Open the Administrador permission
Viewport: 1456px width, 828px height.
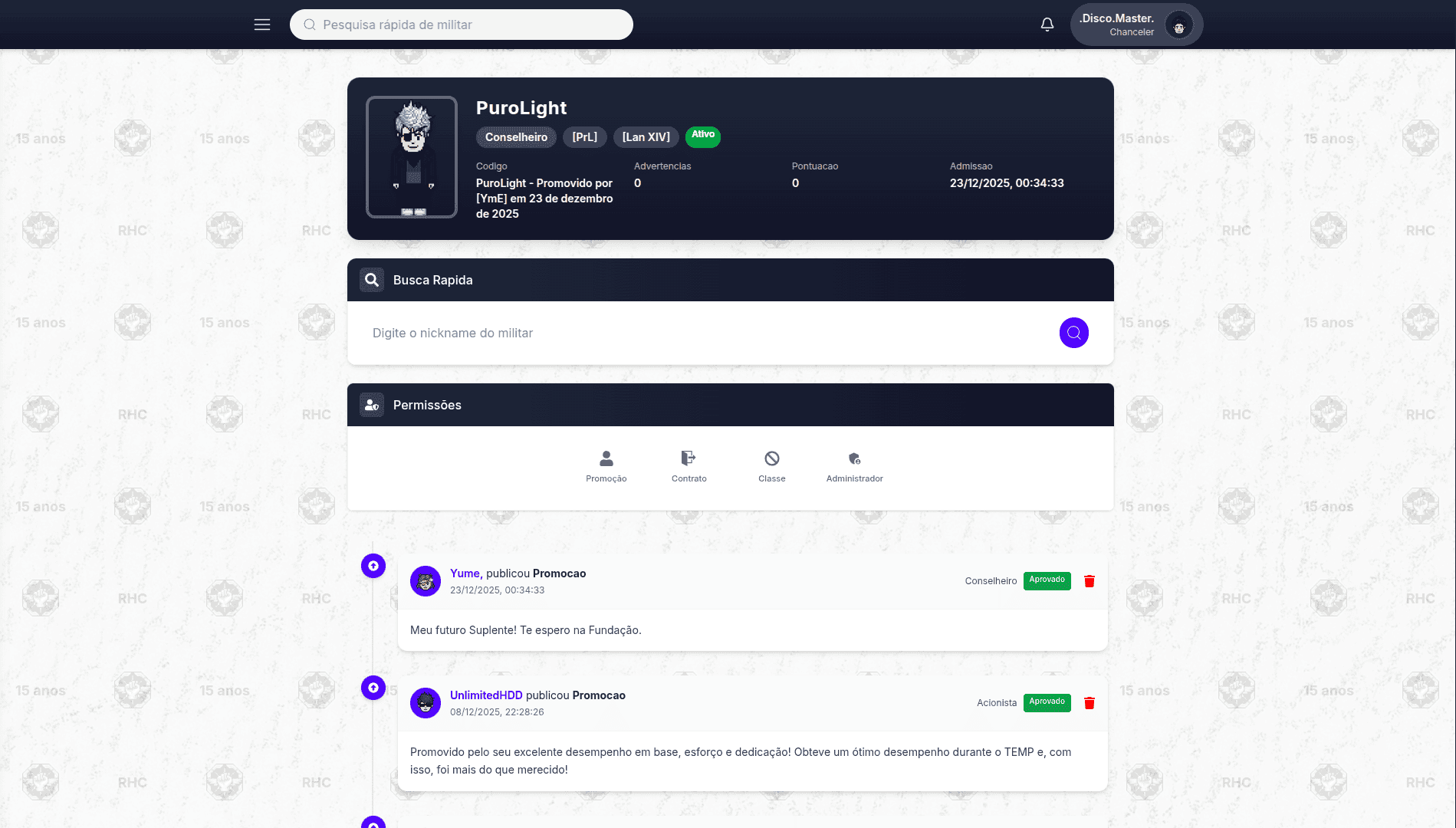click(x=855, y=466)
